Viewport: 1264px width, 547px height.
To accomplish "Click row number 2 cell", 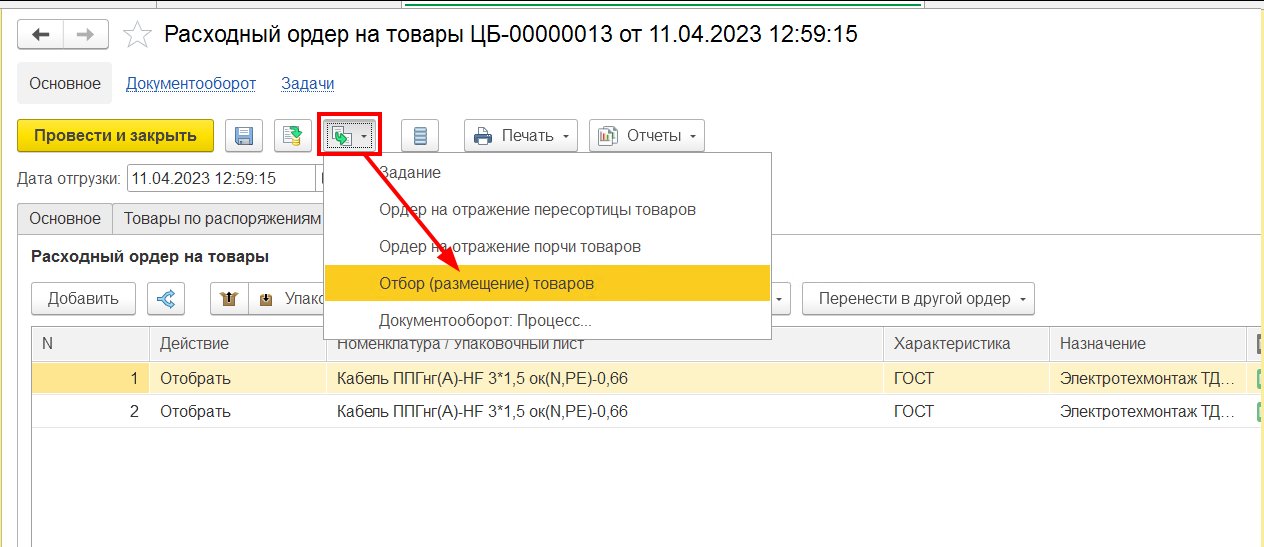I will pyautogui.click(x=90, y=411).
